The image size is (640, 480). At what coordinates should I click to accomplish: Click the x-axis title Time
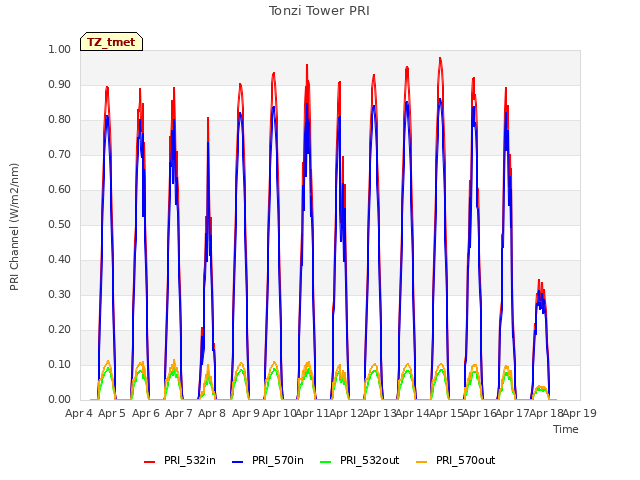click(x=566, y=429)
